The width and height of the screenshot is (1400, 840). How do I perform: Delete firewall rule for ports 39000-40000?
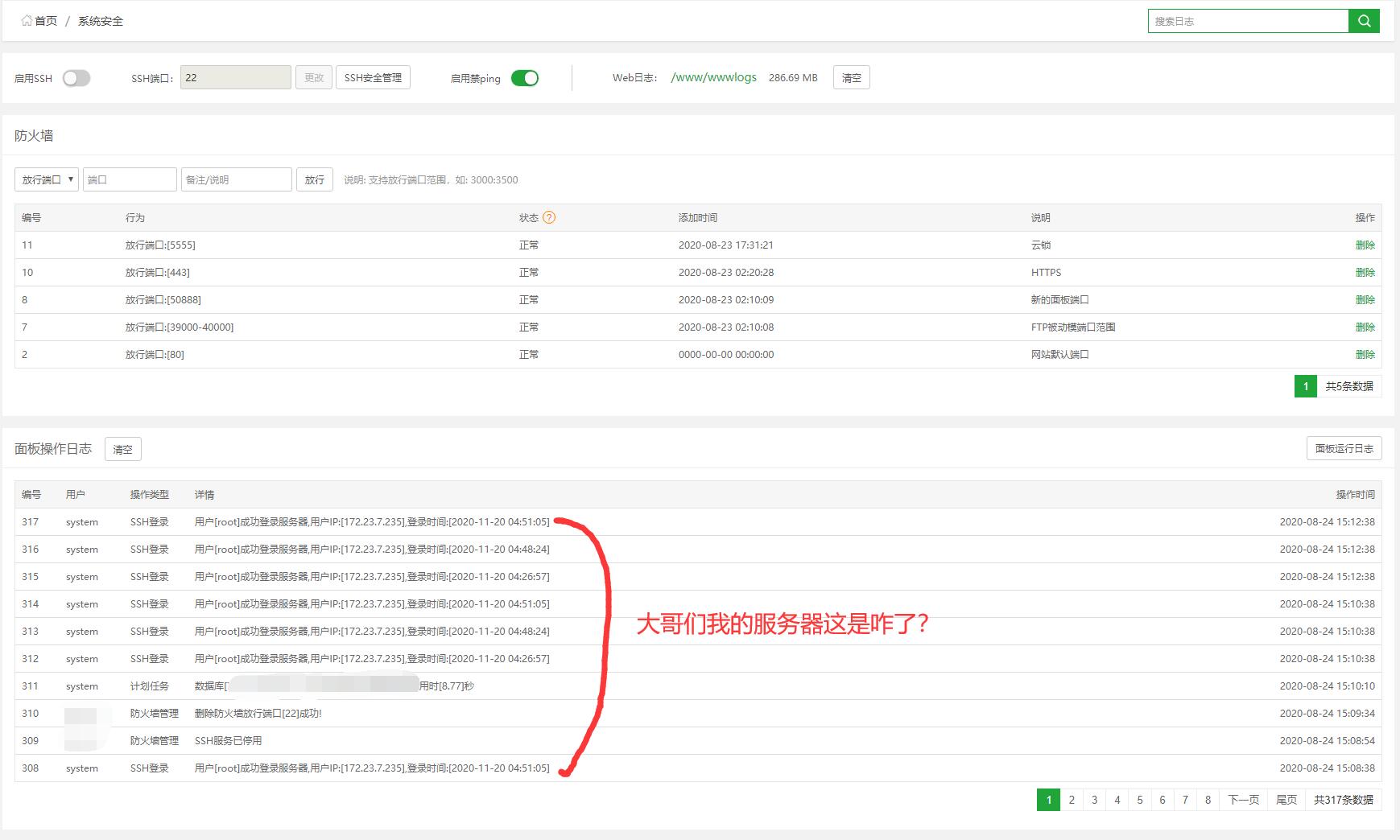click(x=1365, y=327)
